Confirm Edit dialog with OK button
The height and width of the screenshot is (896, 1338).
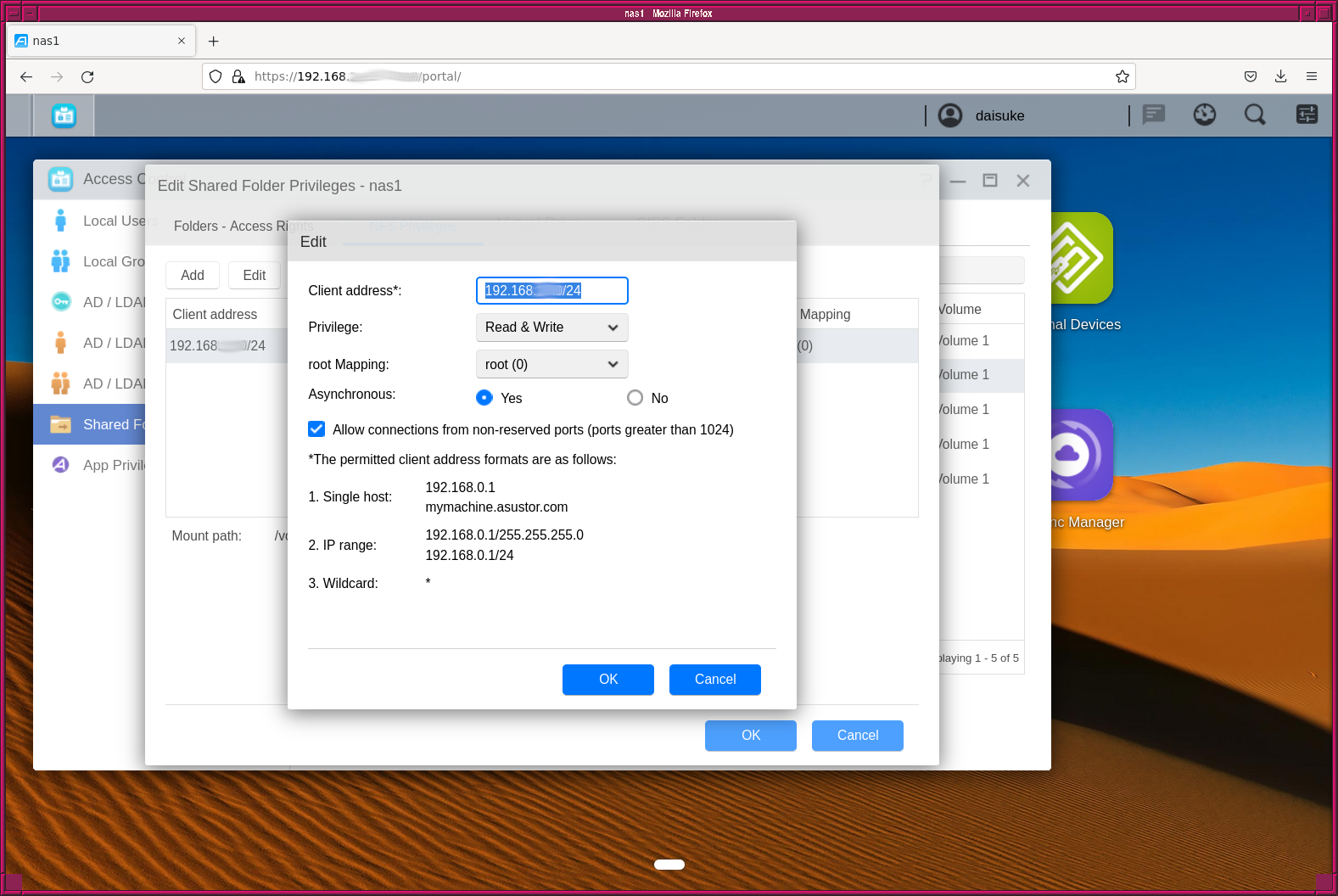pyautogui.click(x=607, y=680)
